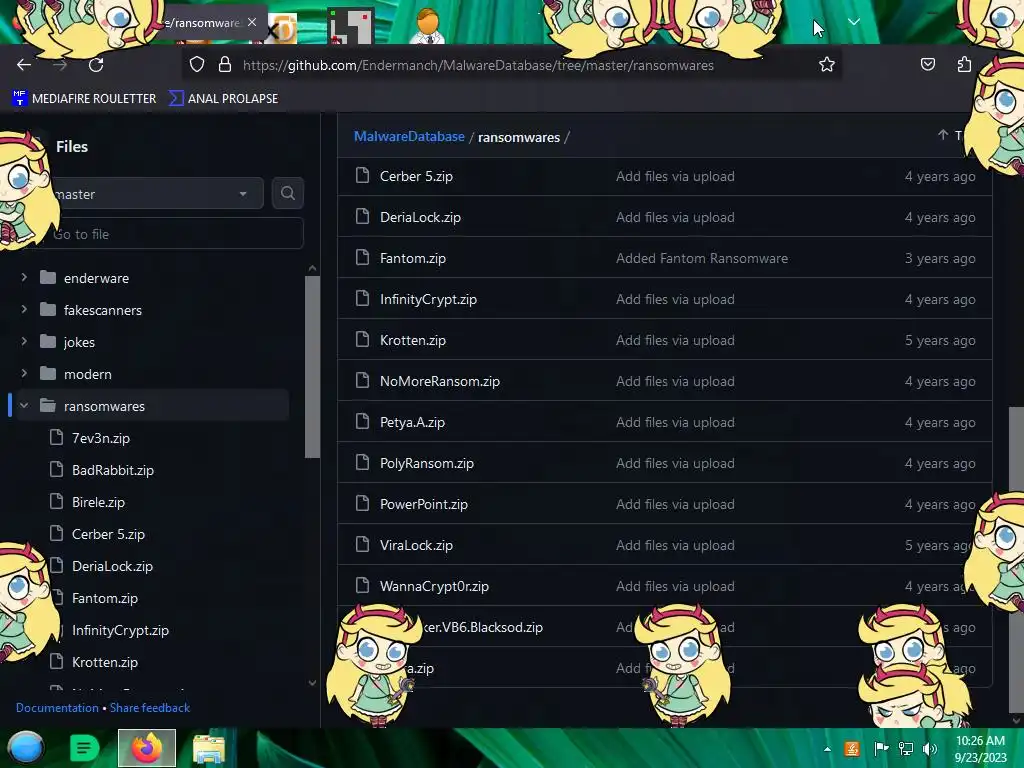1024x768 pixels.
Task: Open InfinityCrypt.zip in main list
Action: click(x=428, y=300)
